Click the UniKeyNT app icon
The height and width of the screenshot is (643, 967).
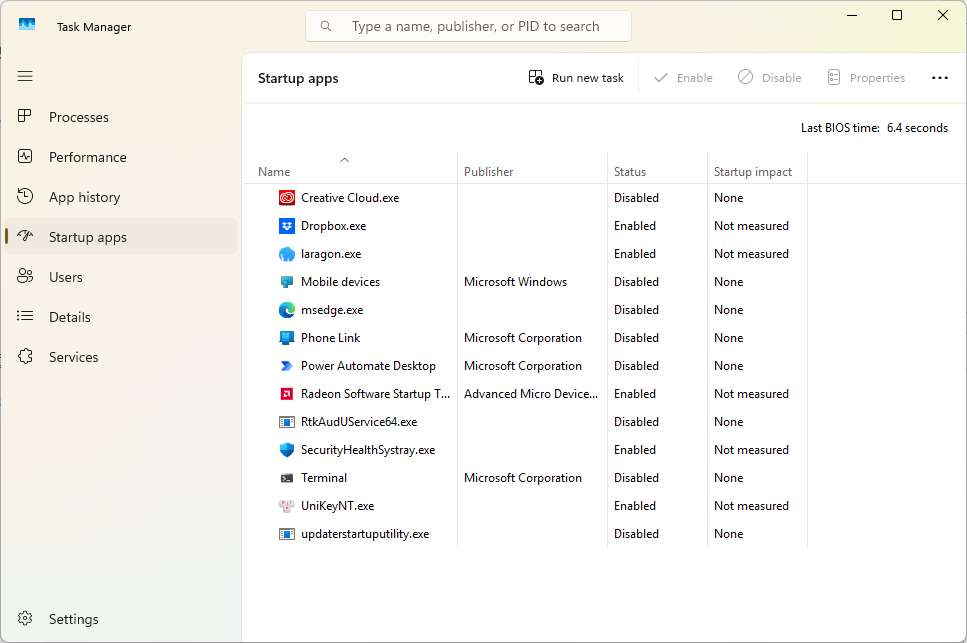click(x=287, y=506)
